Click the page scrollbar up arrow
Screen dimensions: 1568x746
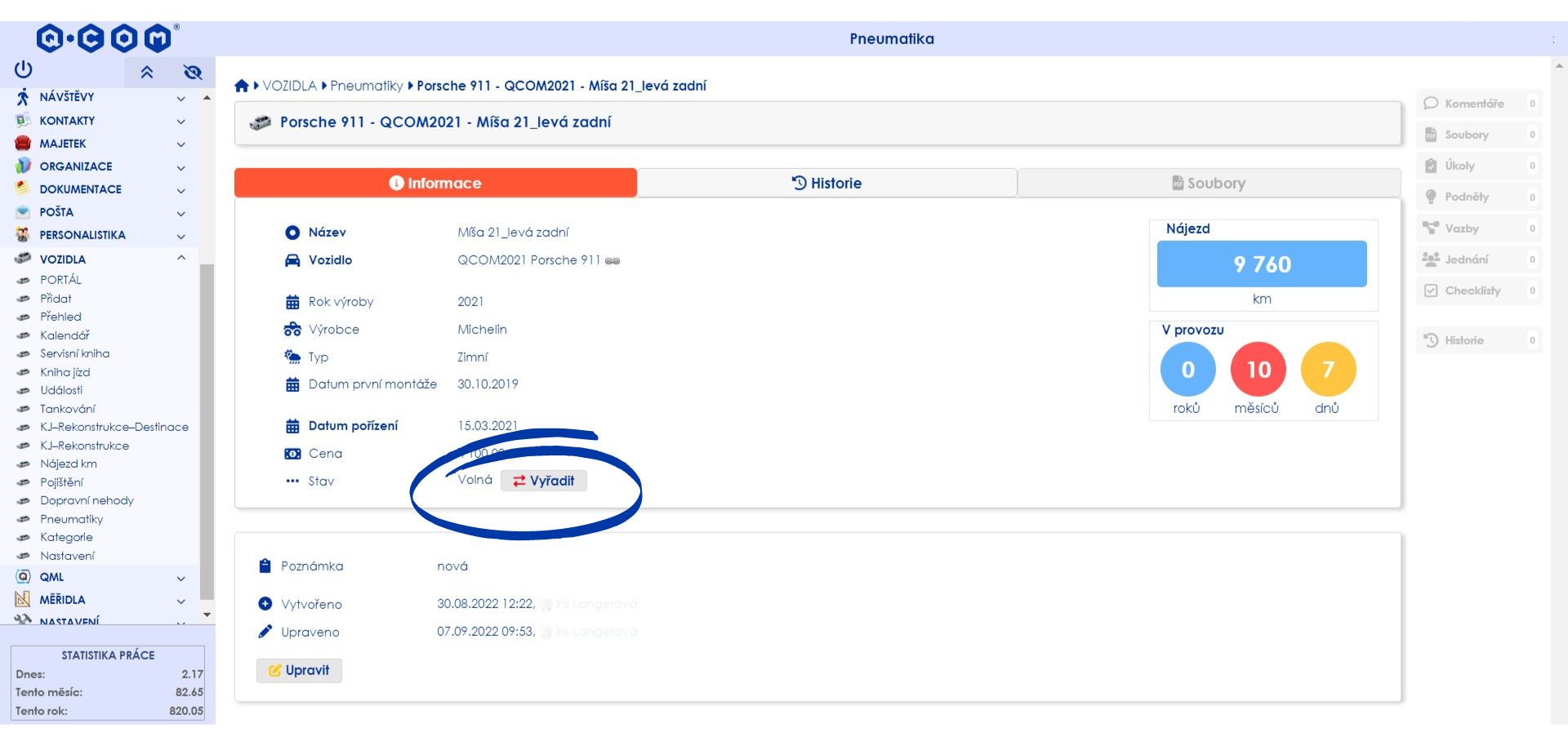1559,66
